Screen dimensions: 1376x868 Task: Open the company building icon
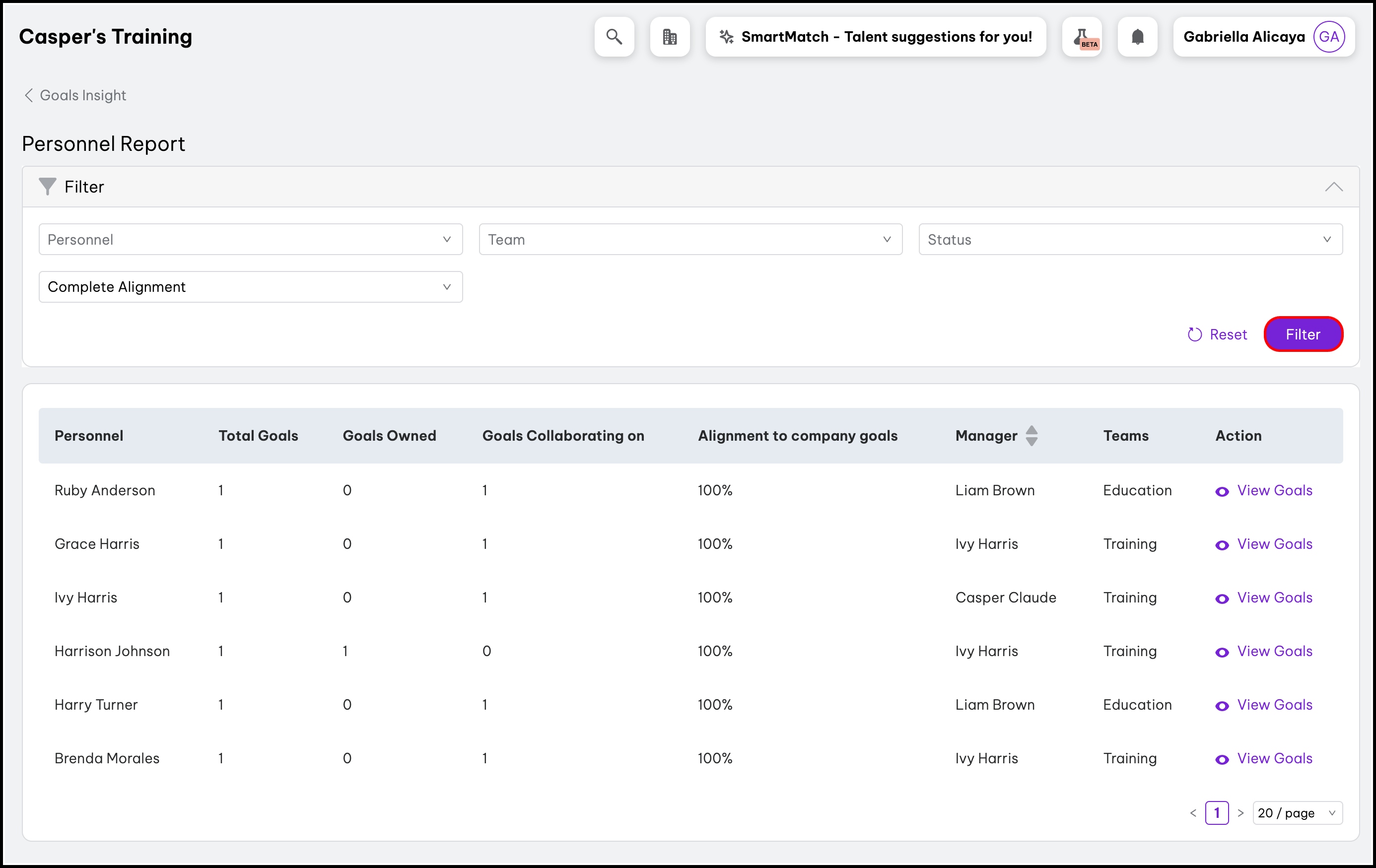coord(670,37)
